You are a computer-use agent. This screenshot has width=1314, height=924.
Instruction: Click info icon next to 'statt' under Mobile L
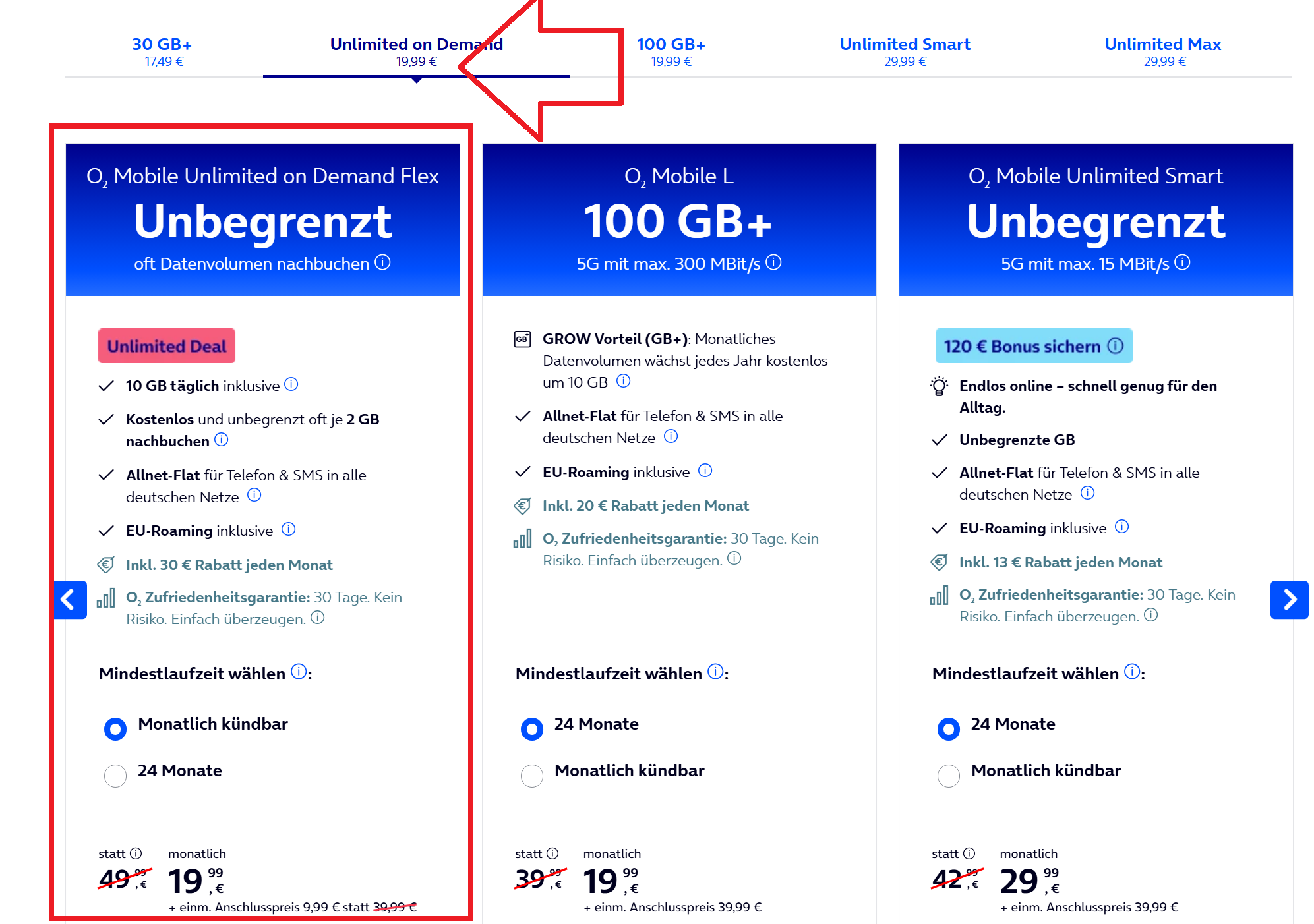click(552, 853)
